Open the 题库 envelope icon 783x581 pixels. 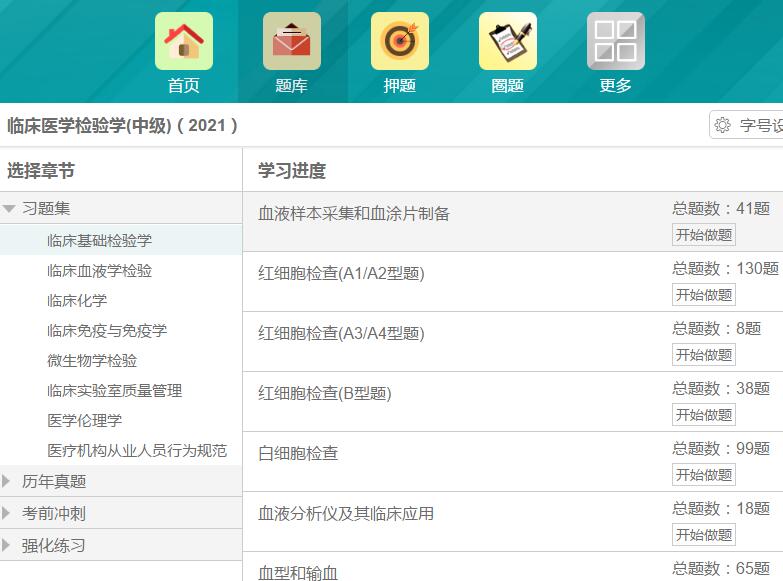[292, 41]
